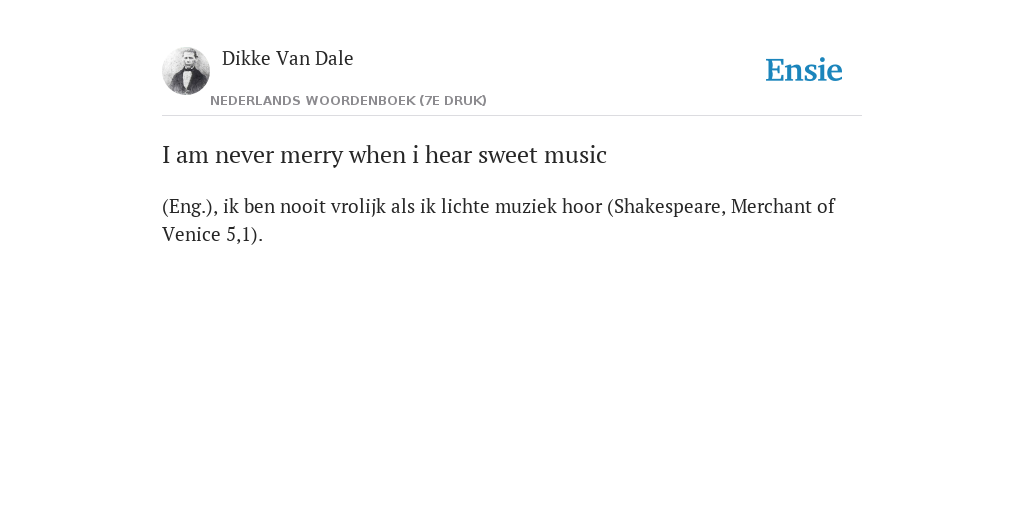The height and width of the screenshot is (512, 1024).
Task: Click the horizontal divider under the header
Action: coord(512,116)
